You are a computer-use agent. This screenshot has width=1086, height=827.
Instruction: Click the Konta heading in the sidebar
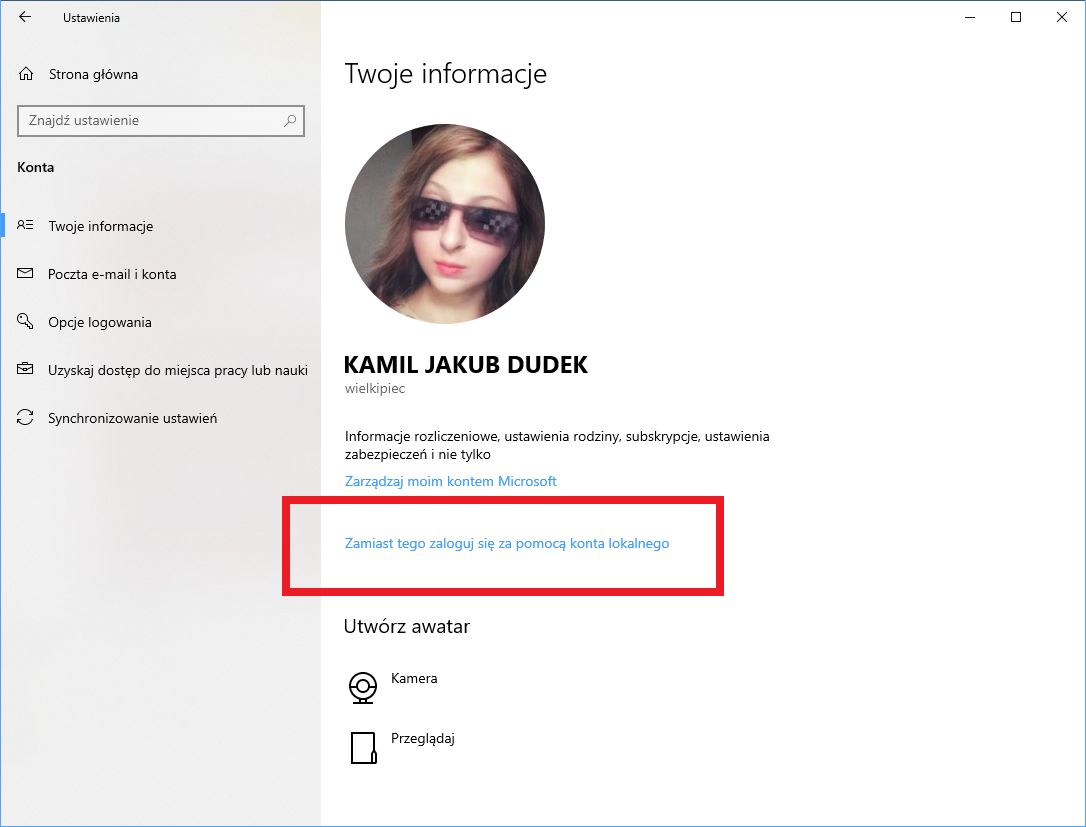point(36,167)
